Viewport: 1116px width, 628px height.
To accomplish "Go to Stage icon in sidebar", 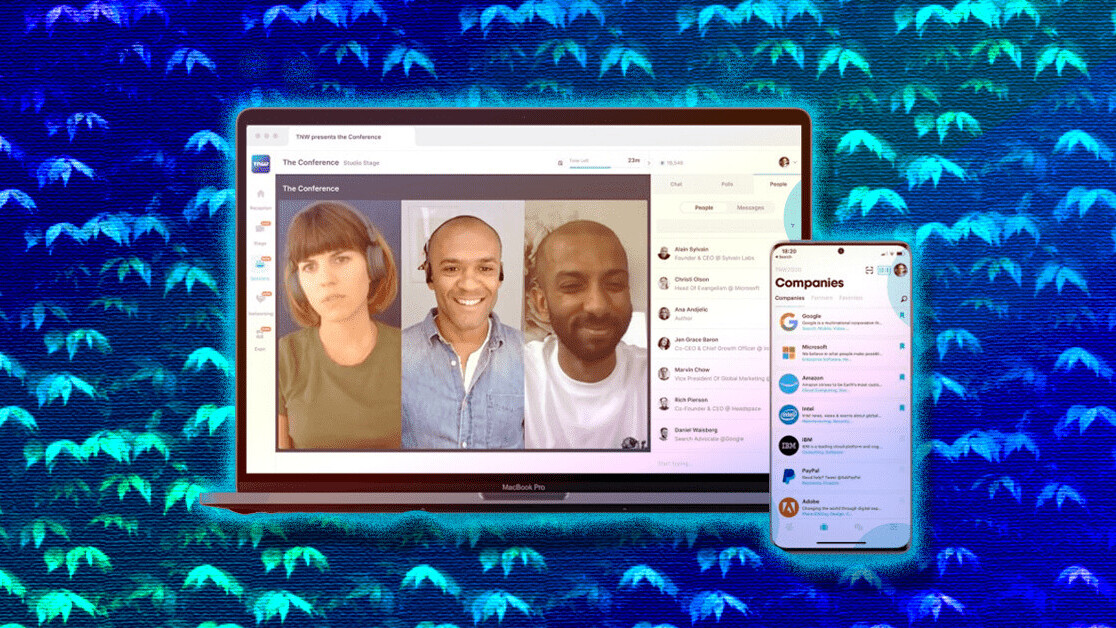I will [x=261, y=229].
